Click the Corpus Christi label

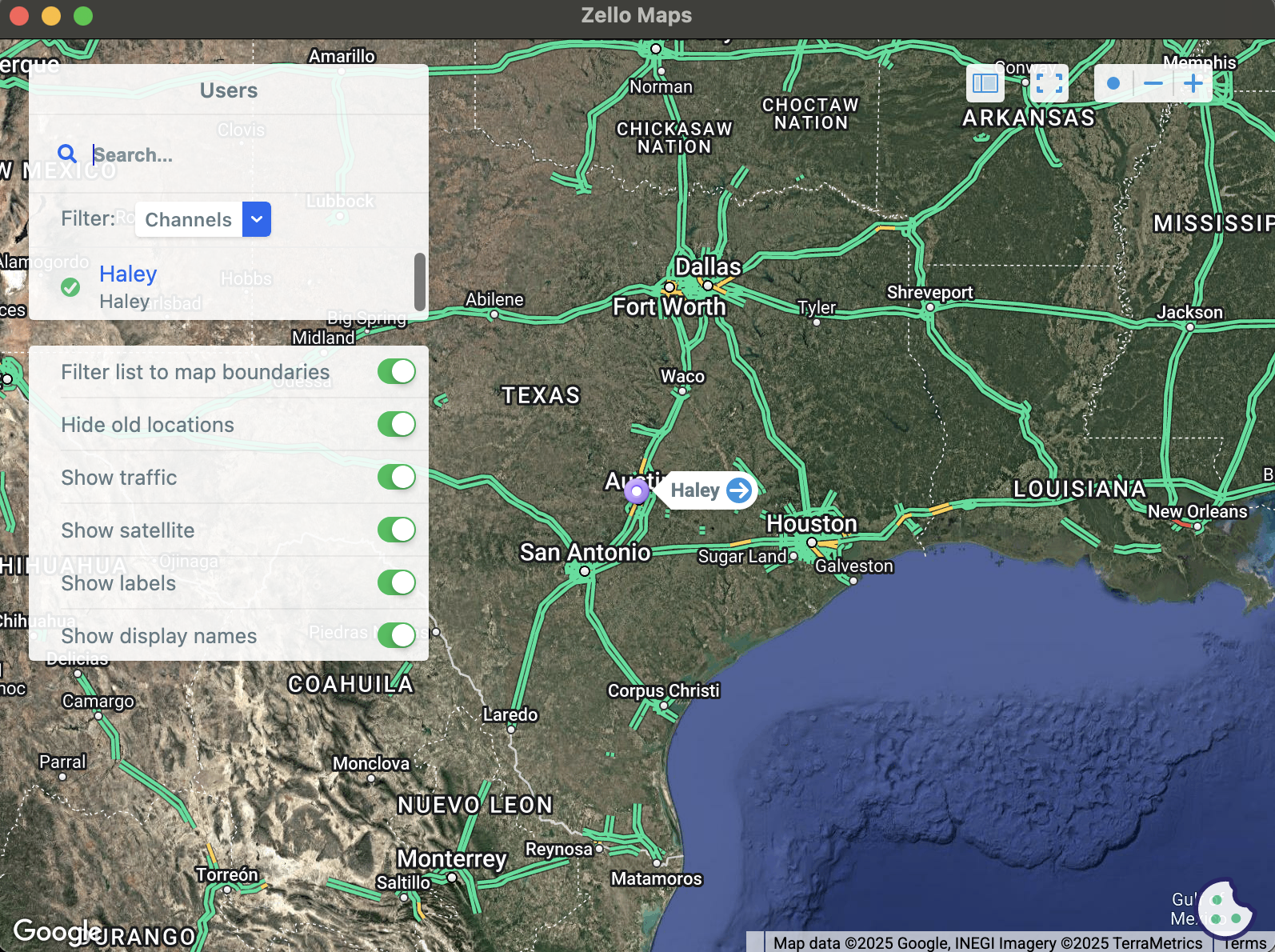point(664,690)
